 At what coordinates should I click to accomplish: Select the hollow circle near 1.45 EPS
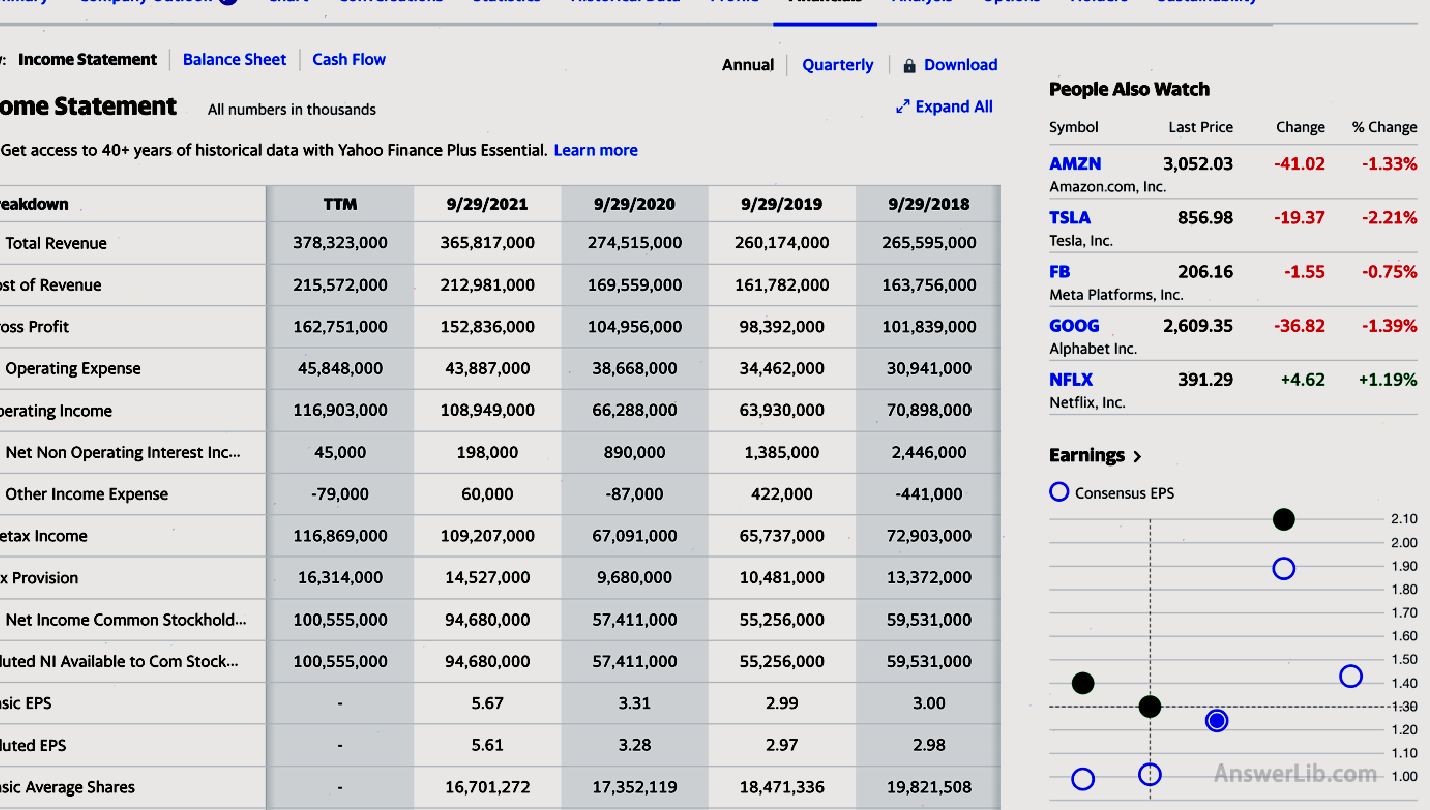1351,676
